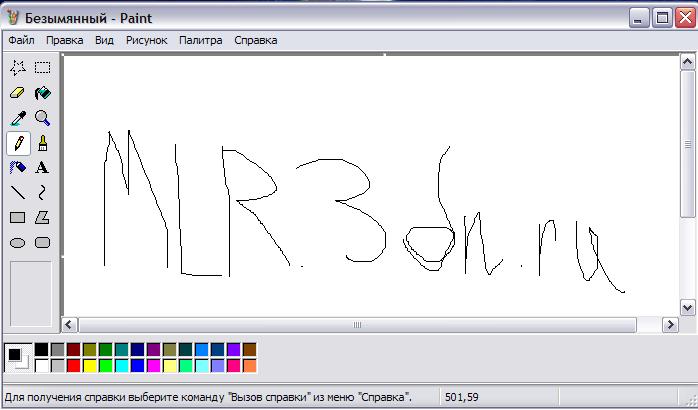Pick the lime green color swatch
698x410 pixels.
(106, 365)
